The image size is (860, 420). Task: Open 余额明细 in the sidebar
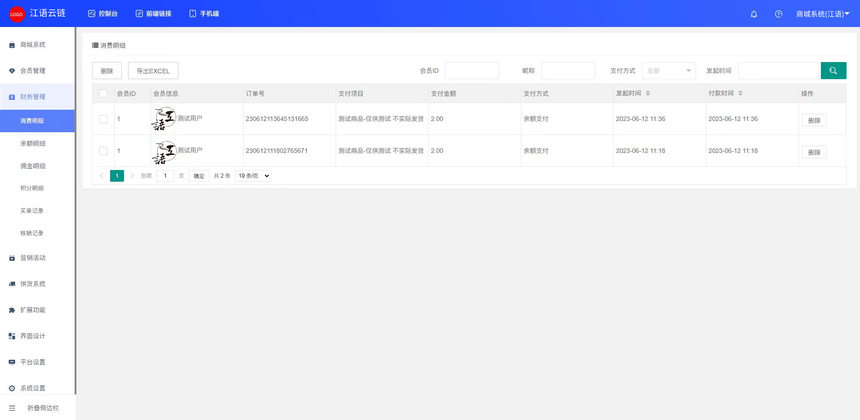pos(32,143)
